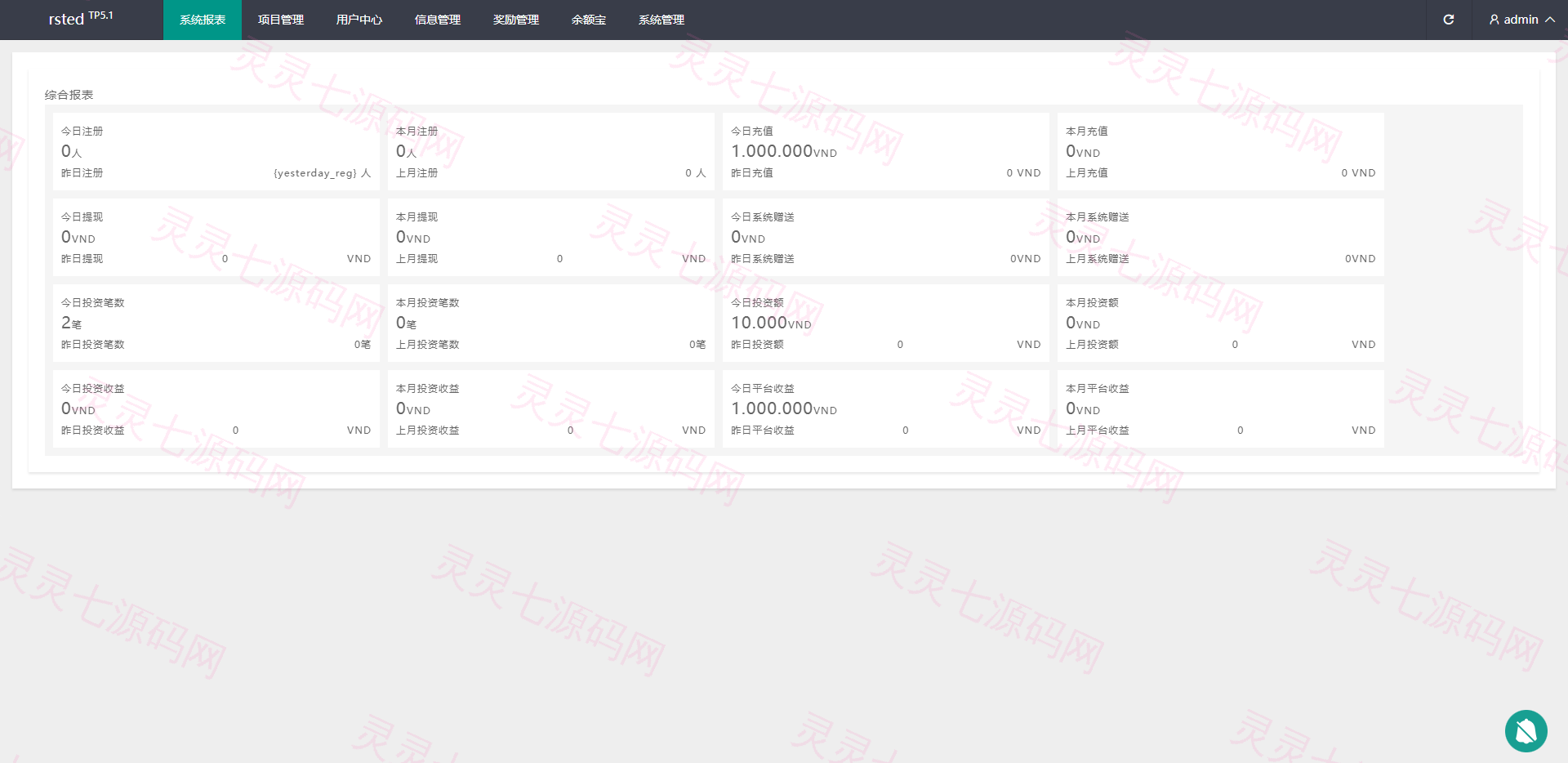
Task: Click the 昨日系统赠送 label
Action: [x=763, y=258]
